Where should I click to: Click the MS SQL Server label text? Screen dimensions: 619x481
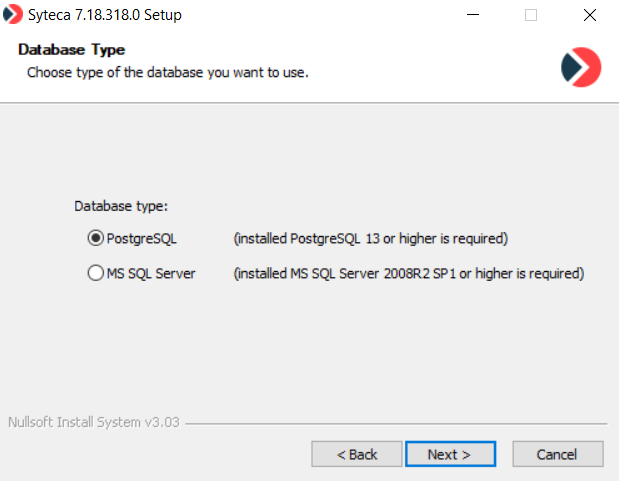point(151,273)
